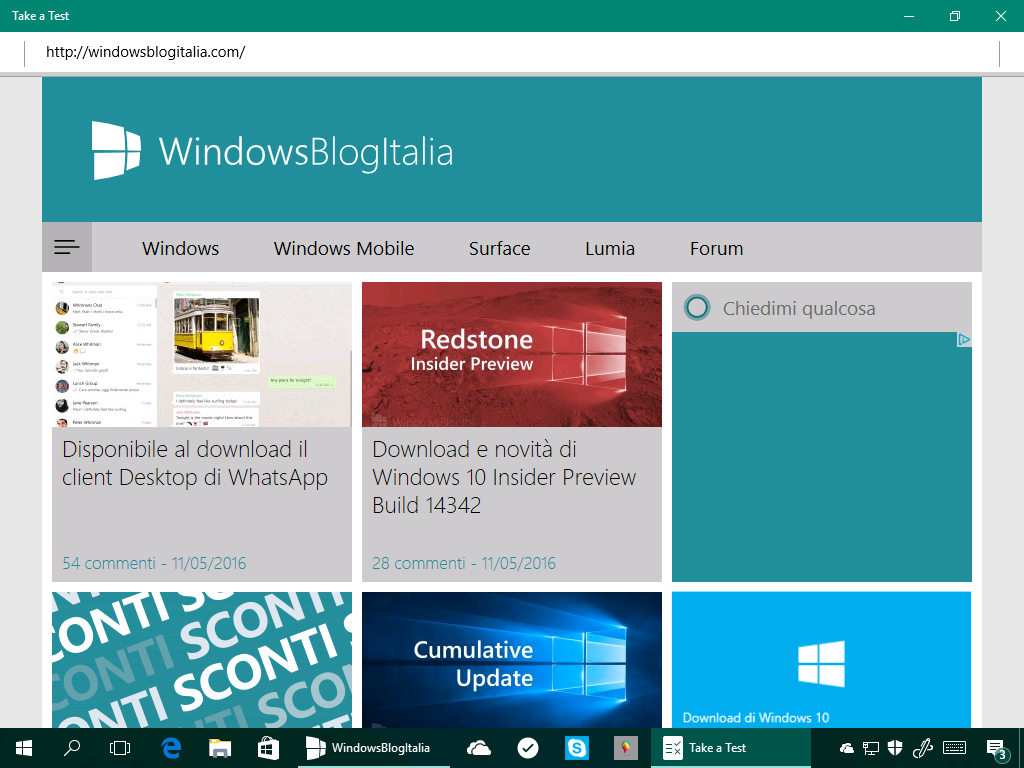Open Cumulative Update article thumbnail
1024x768 pixels.
[x=511, y=660]
